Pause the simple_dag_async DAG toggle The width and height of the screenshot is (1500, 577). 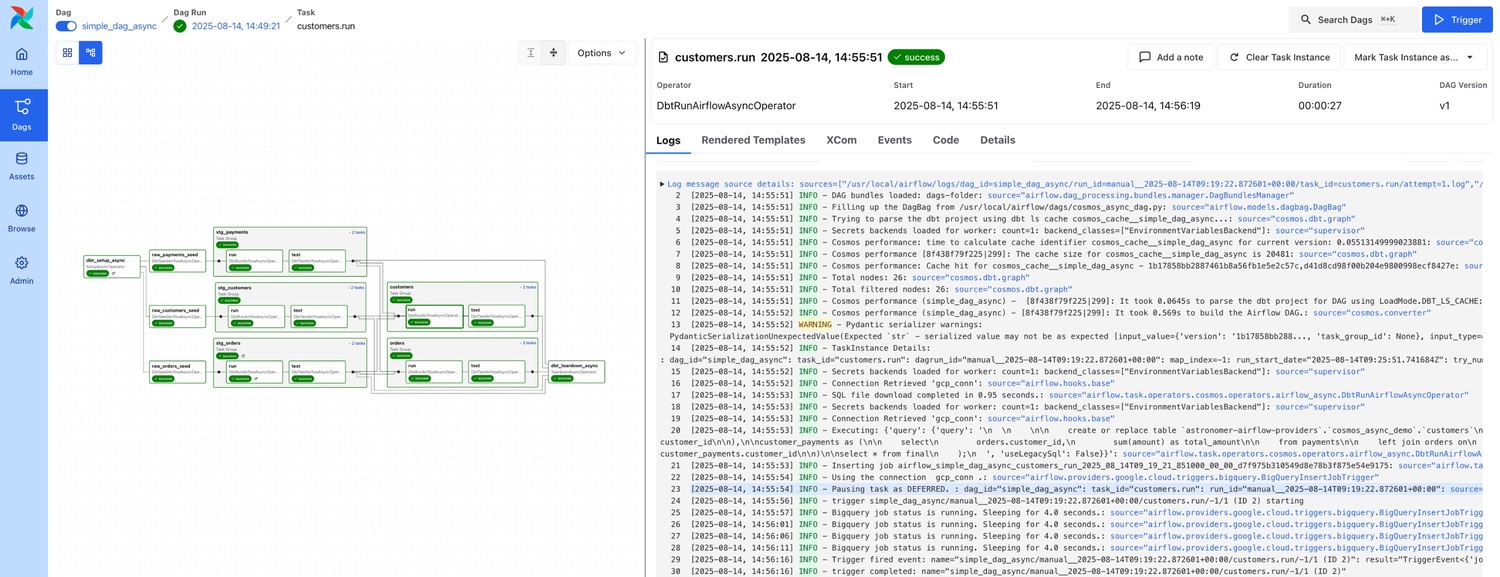65,27
